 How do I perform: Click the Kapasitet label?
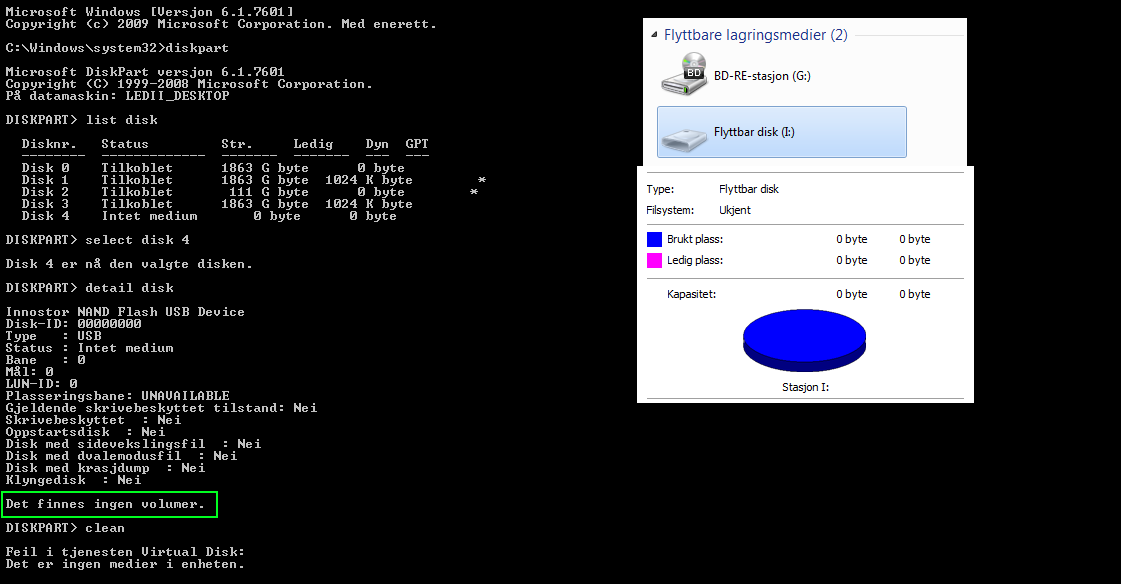691,294
